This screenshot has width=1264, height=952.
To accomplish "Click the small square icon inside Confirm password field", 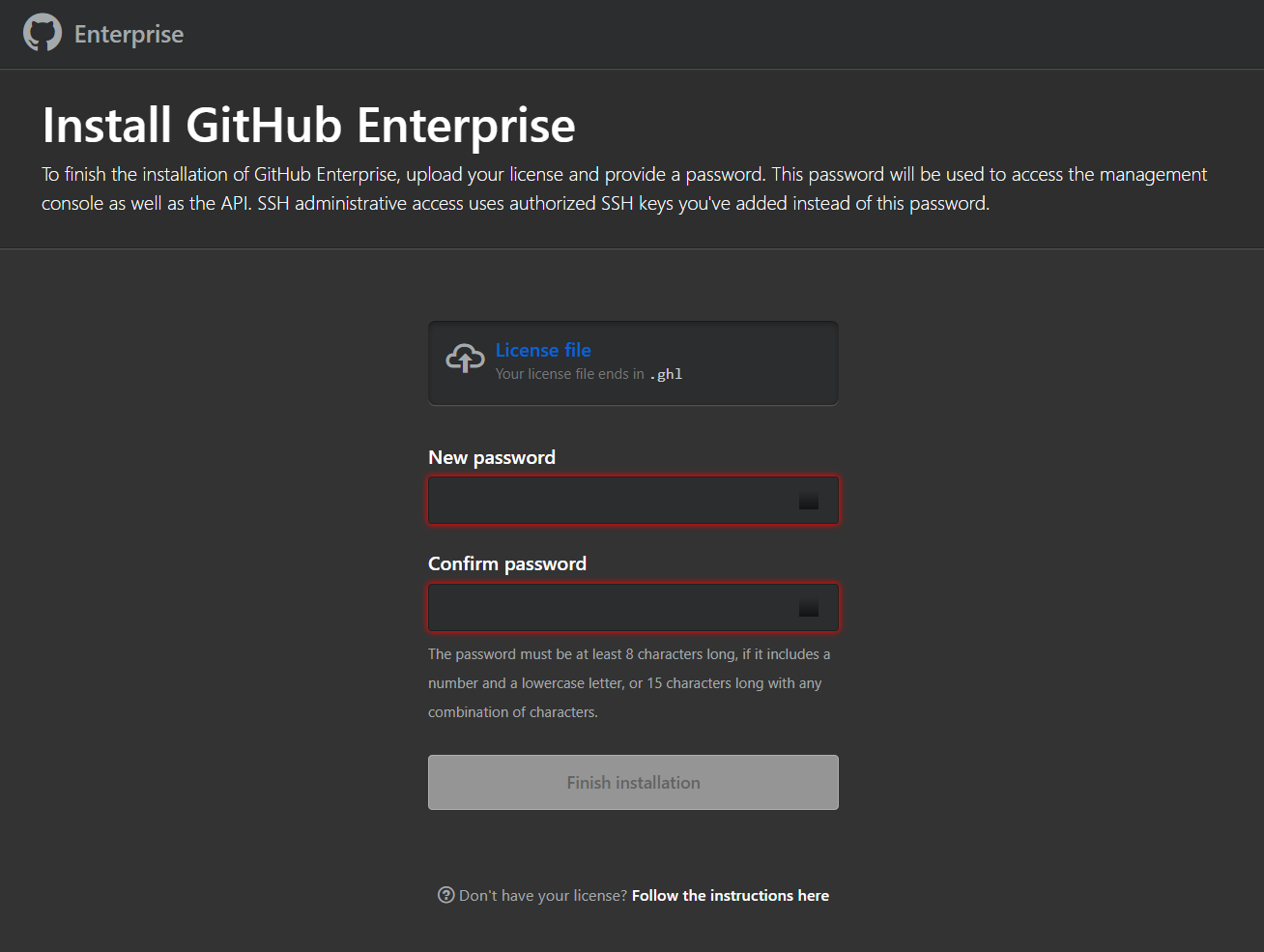I will click(x=809, y=607).
